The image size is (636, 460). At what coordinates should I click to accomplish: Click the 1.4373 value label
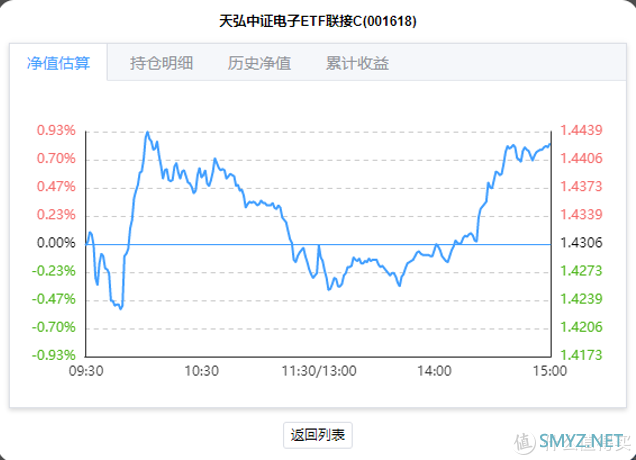pos(581,187)
